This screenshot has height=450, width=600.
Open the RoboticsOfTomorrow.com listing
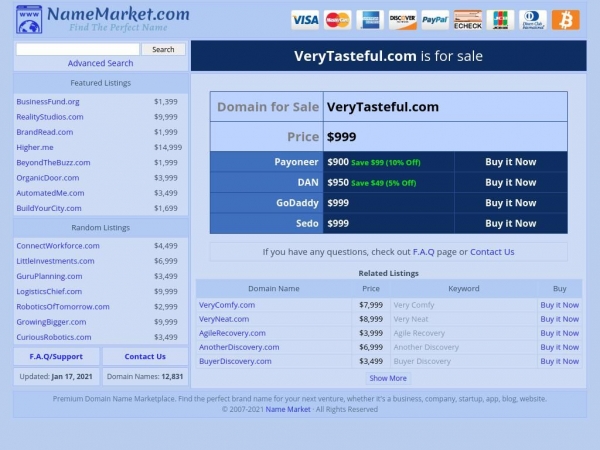point(63,307)
